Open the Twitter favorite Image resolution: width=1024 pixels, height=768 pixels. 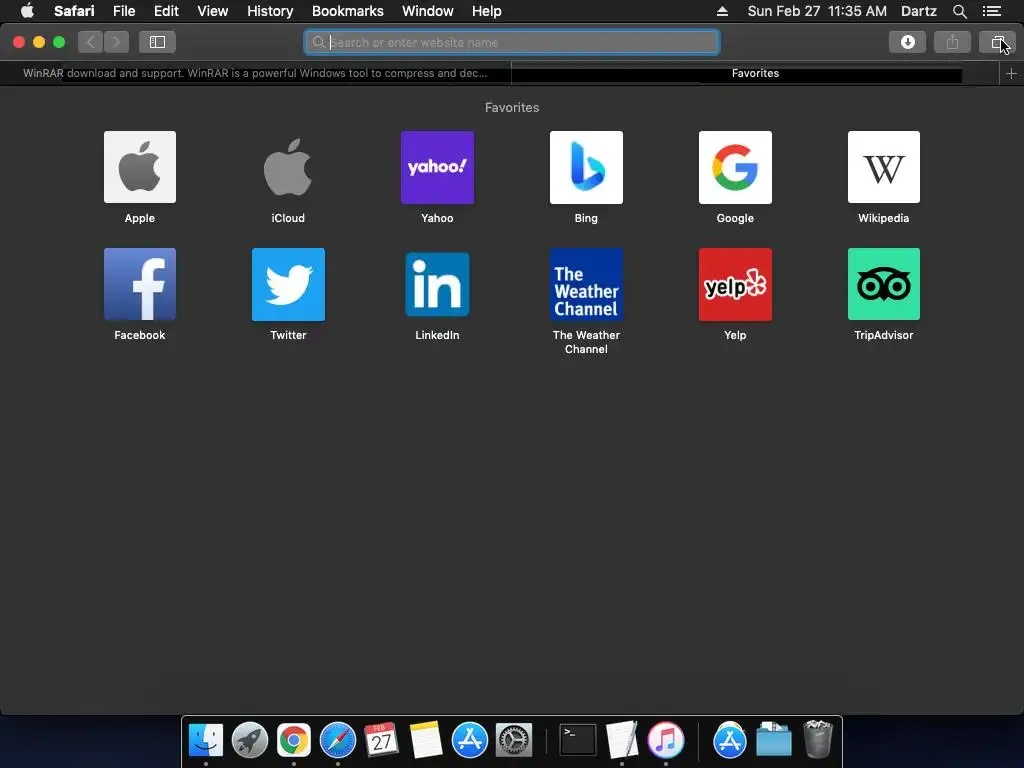tap(288, 284)
